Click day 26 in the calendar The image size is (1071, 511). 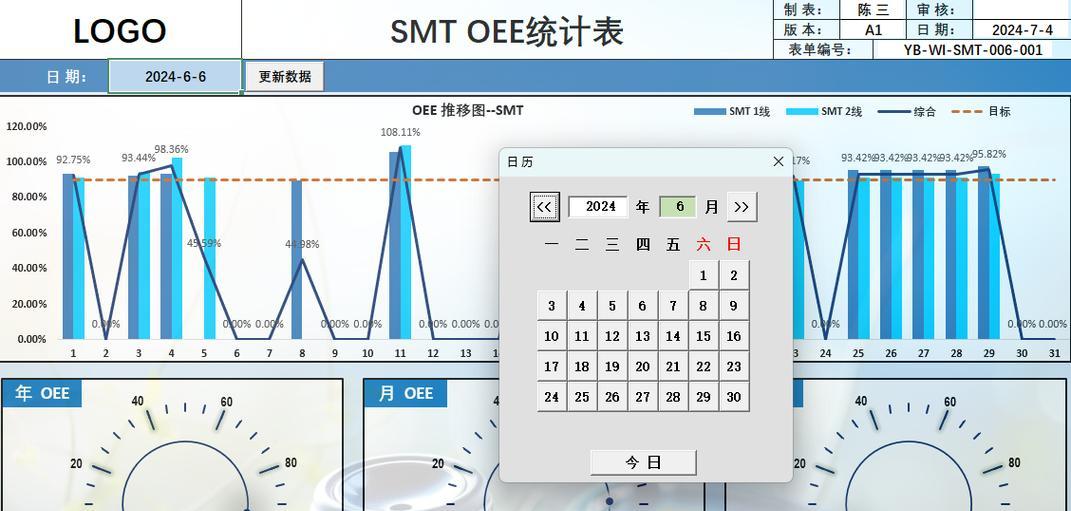613,397
